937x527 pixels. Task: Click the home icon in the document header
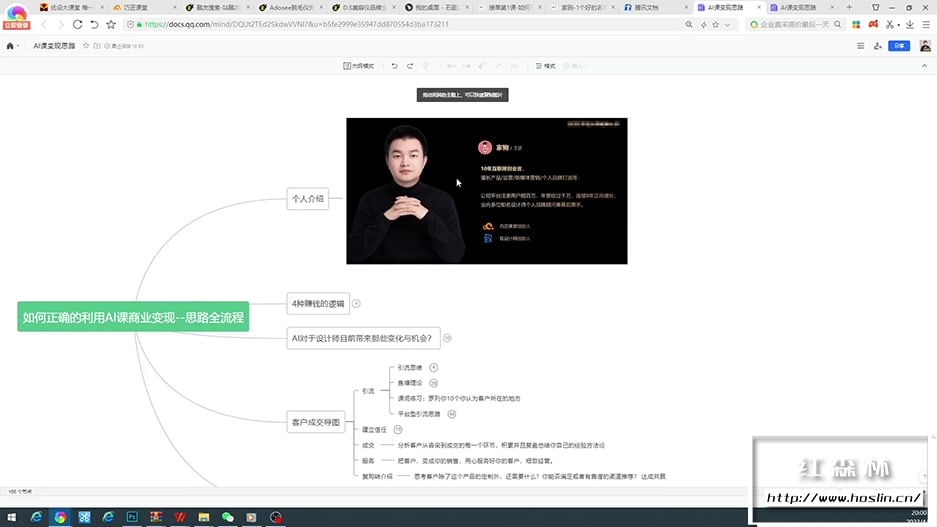[10, 46]
